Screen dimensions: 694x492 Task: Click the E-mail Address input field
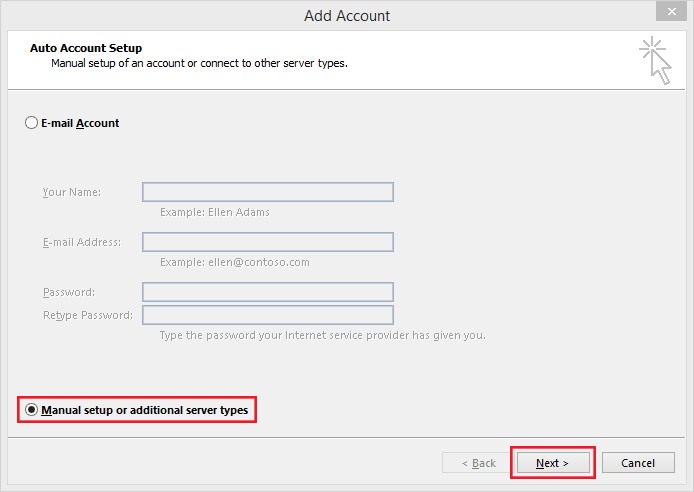point(268,242)
